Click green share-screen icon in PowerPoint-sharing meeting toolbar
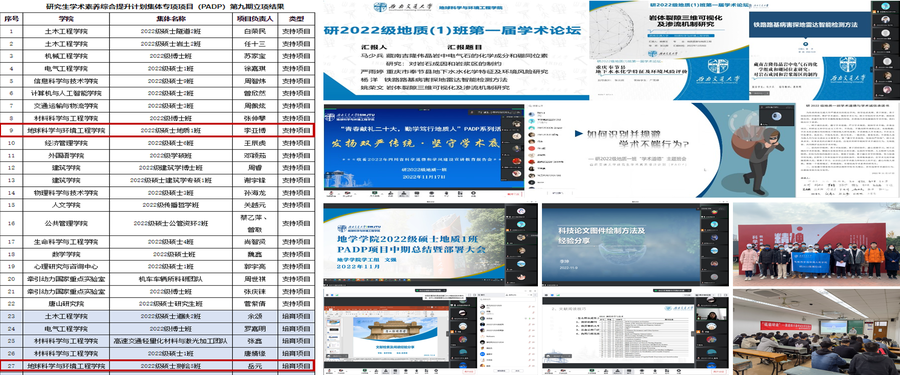Screen dimensions: 900x375 point(365,370)
